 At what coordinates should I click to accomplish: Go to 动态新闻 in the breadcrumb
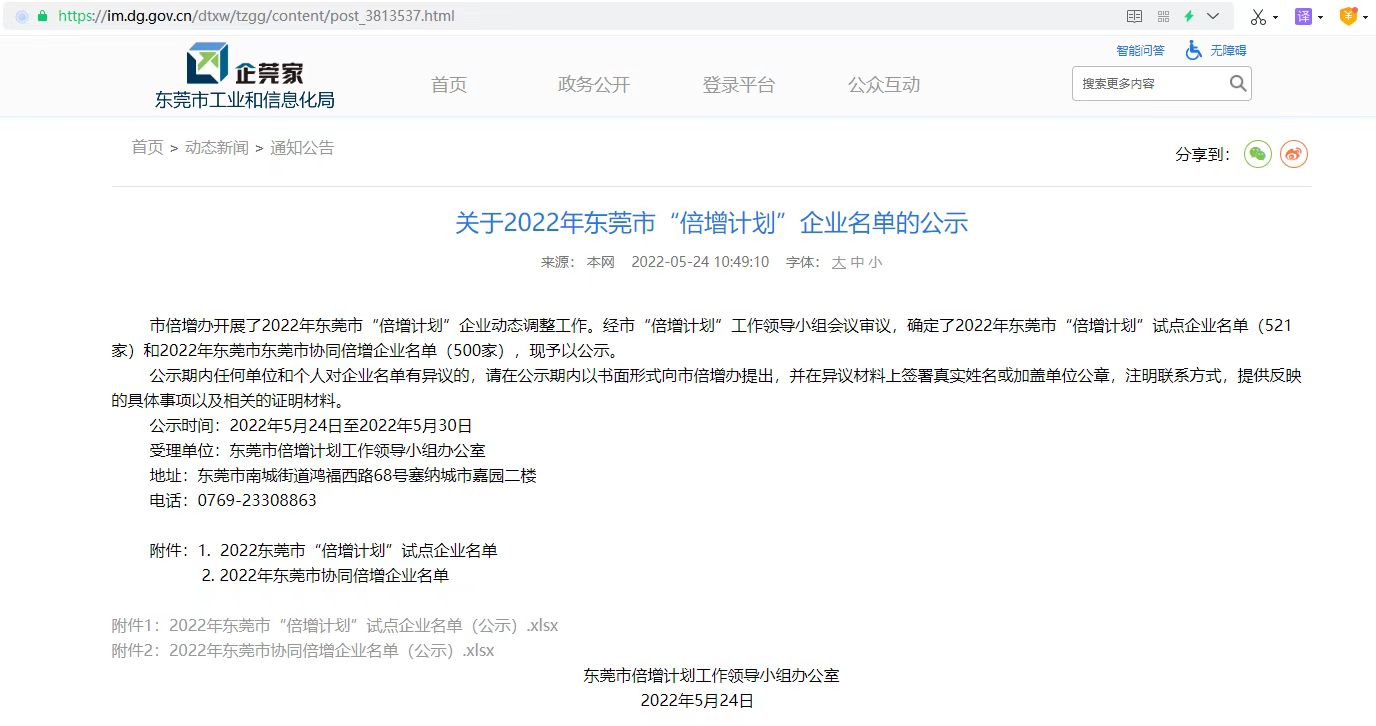pos(217,148)
